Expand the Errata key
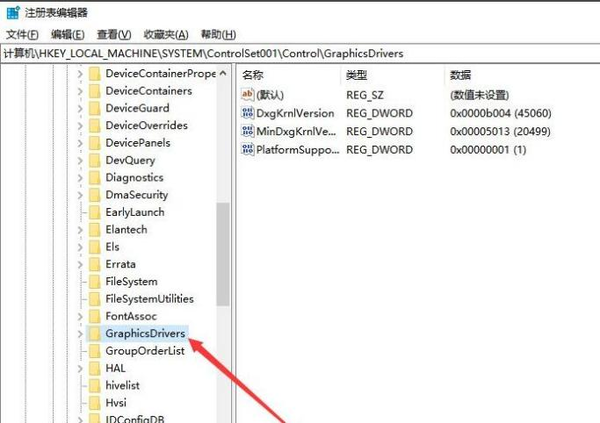Screen dimensions: 600x423 [80, 264]
